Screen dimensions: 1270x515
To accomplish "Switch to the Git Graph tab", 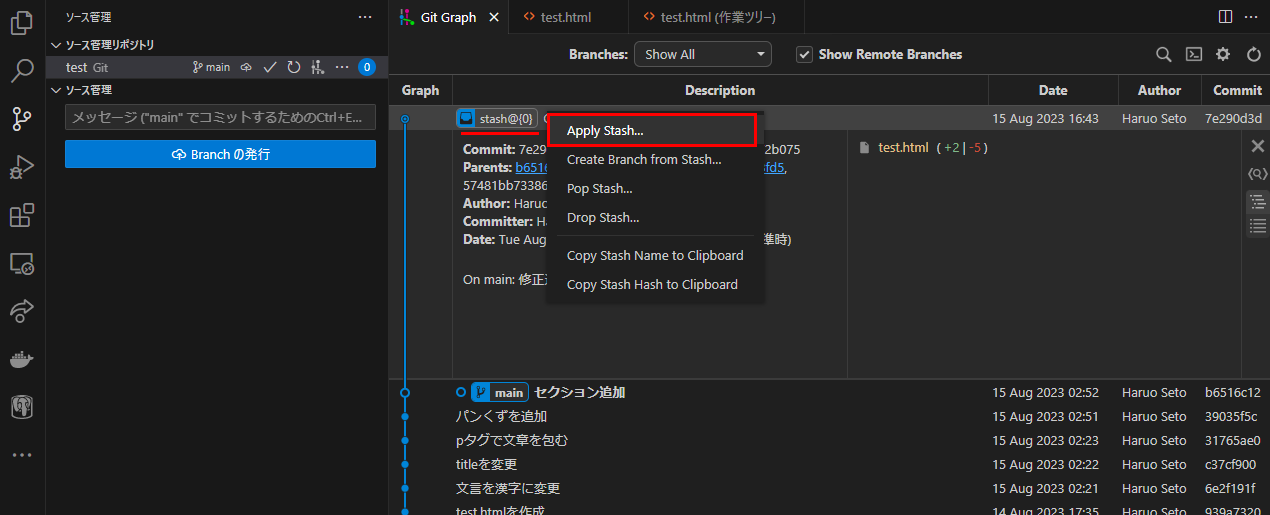I will point(449,17).
